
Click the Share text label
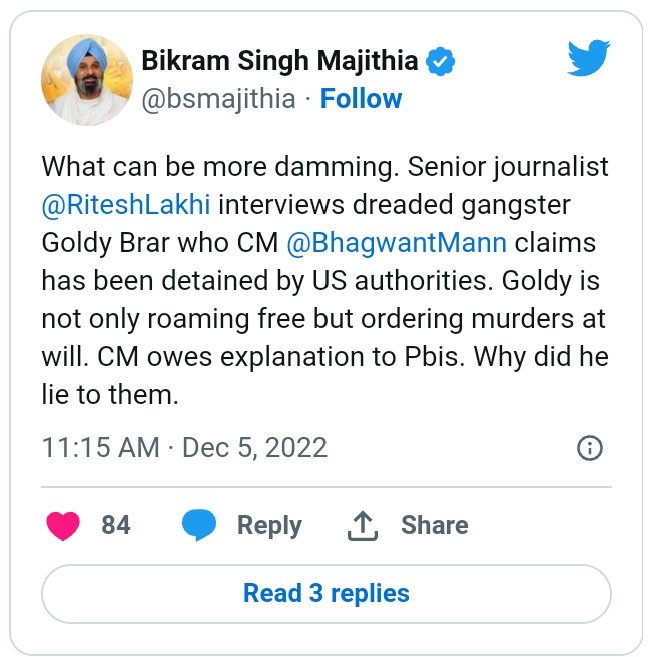click(x=434, y=525)
